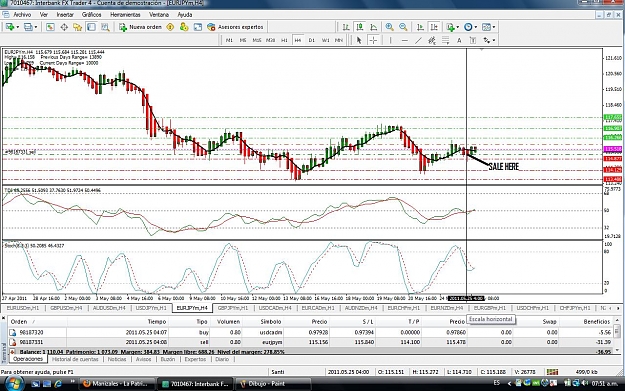The width and height of the screenshot is (625, 391).
Task: Switch to H1 timeframe
Action: tap(284, 40)
